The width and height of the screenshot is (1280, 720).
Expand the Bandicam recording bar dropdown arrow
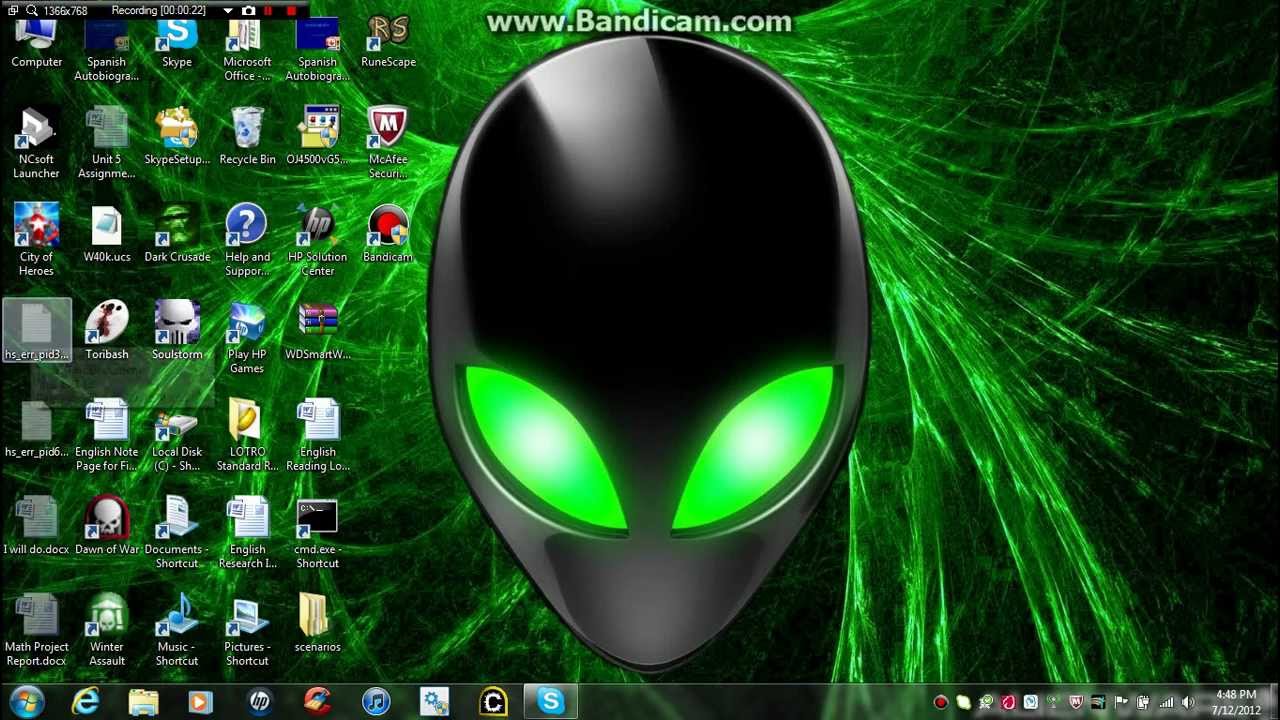(228, 11)
